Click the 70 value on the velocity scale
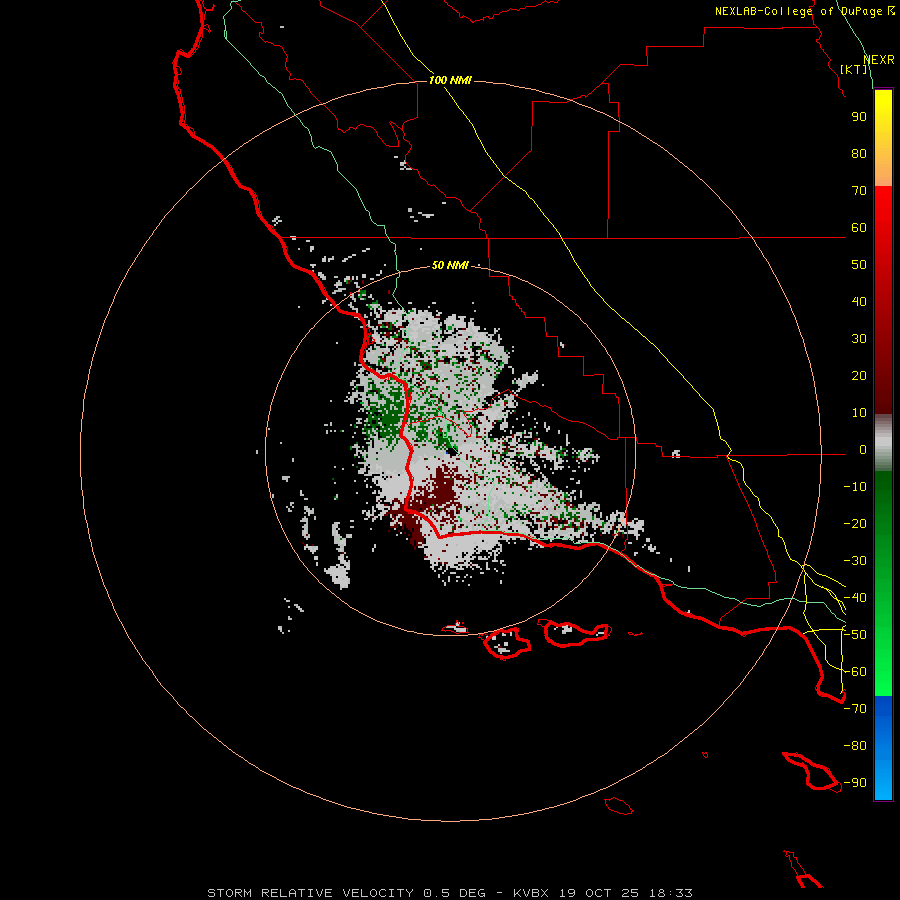 pyautogui.click(x=859, y=191)
